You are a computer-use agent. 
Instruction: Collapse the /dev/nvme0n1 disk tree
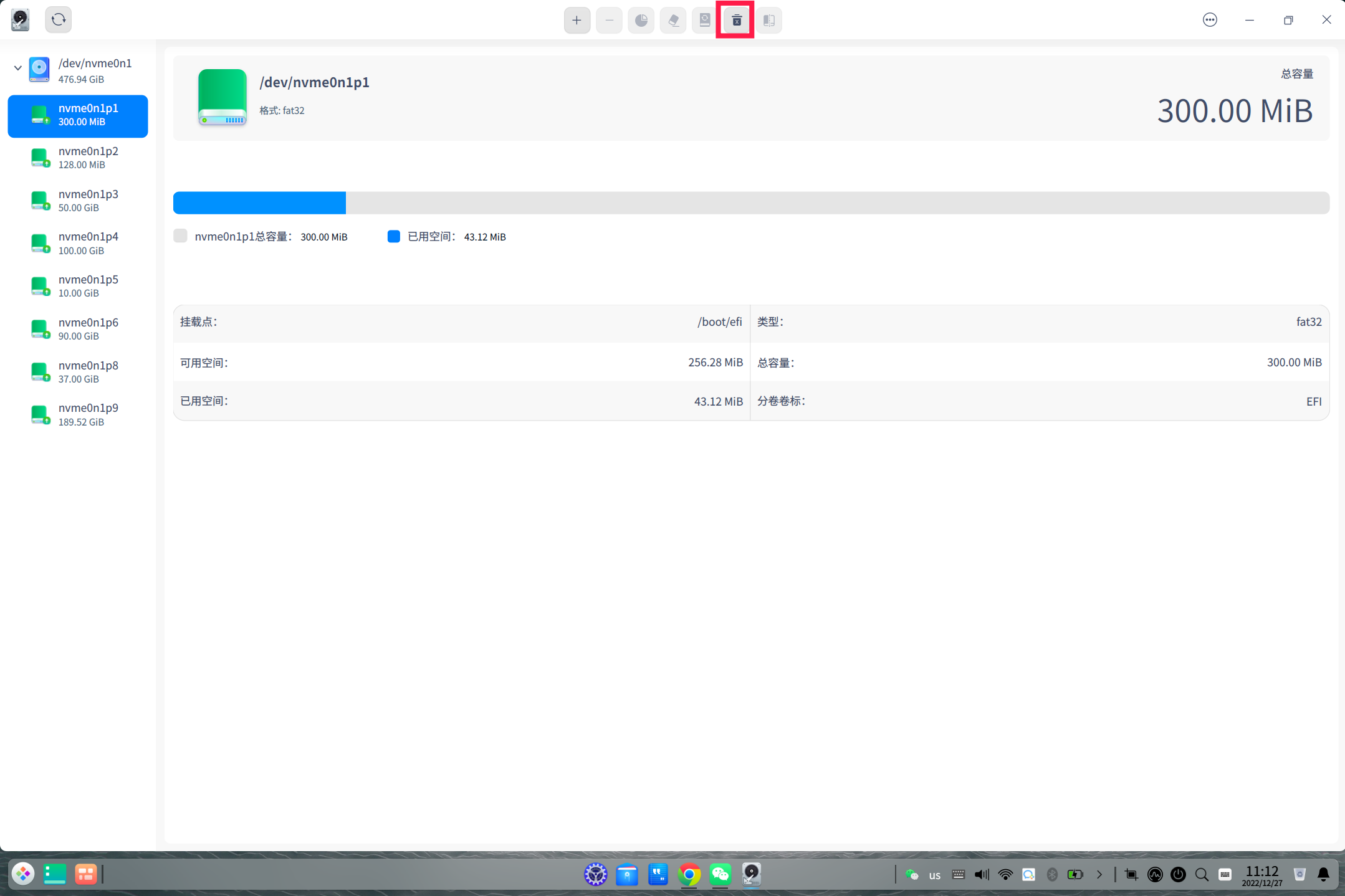[17, 68]
